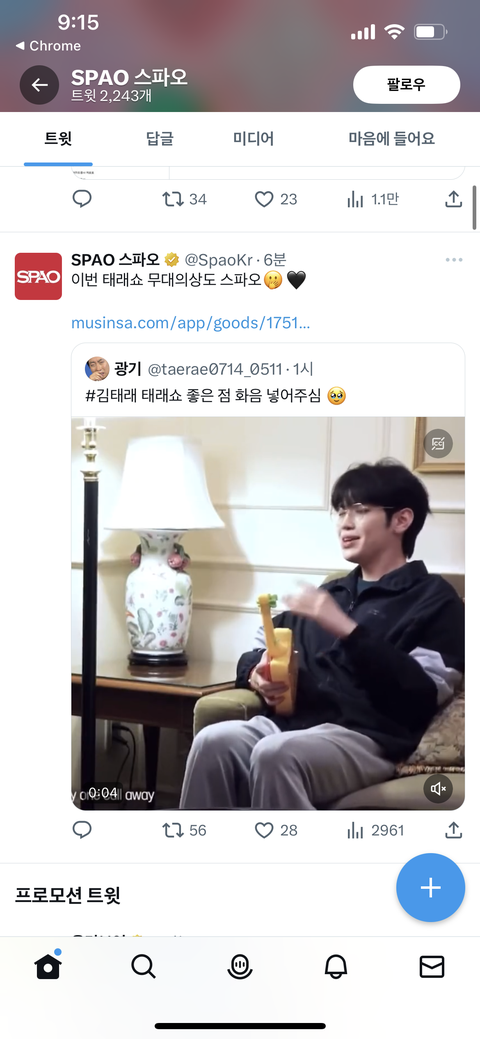The height and width of the screenshot is (1039, 480).
Task: Reply to the SPAO tweet with 56 retweets
Action: click(82, 830)
